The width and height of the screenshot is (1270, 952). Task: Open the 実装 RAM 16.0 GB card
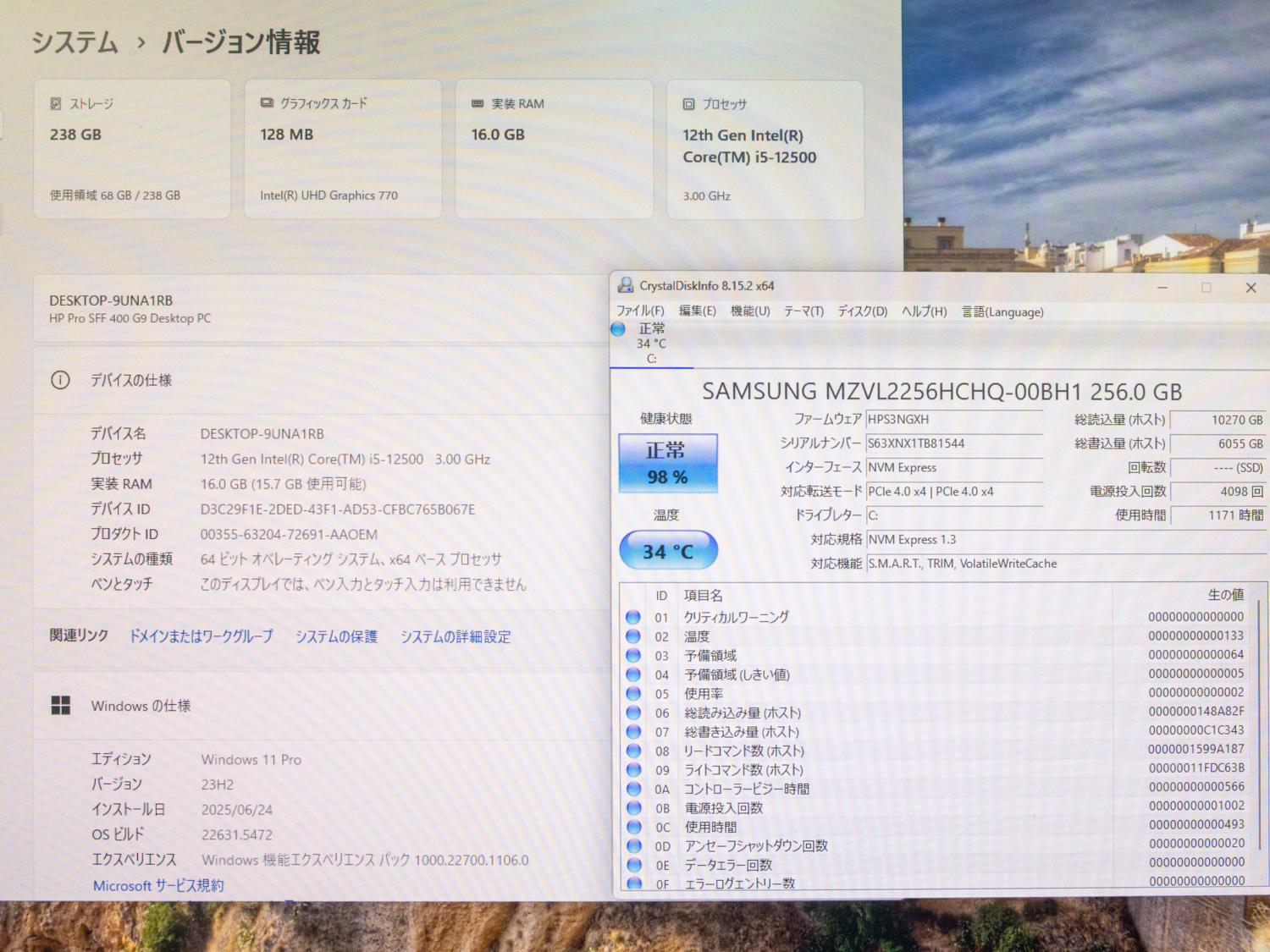[x=554, y=149]
